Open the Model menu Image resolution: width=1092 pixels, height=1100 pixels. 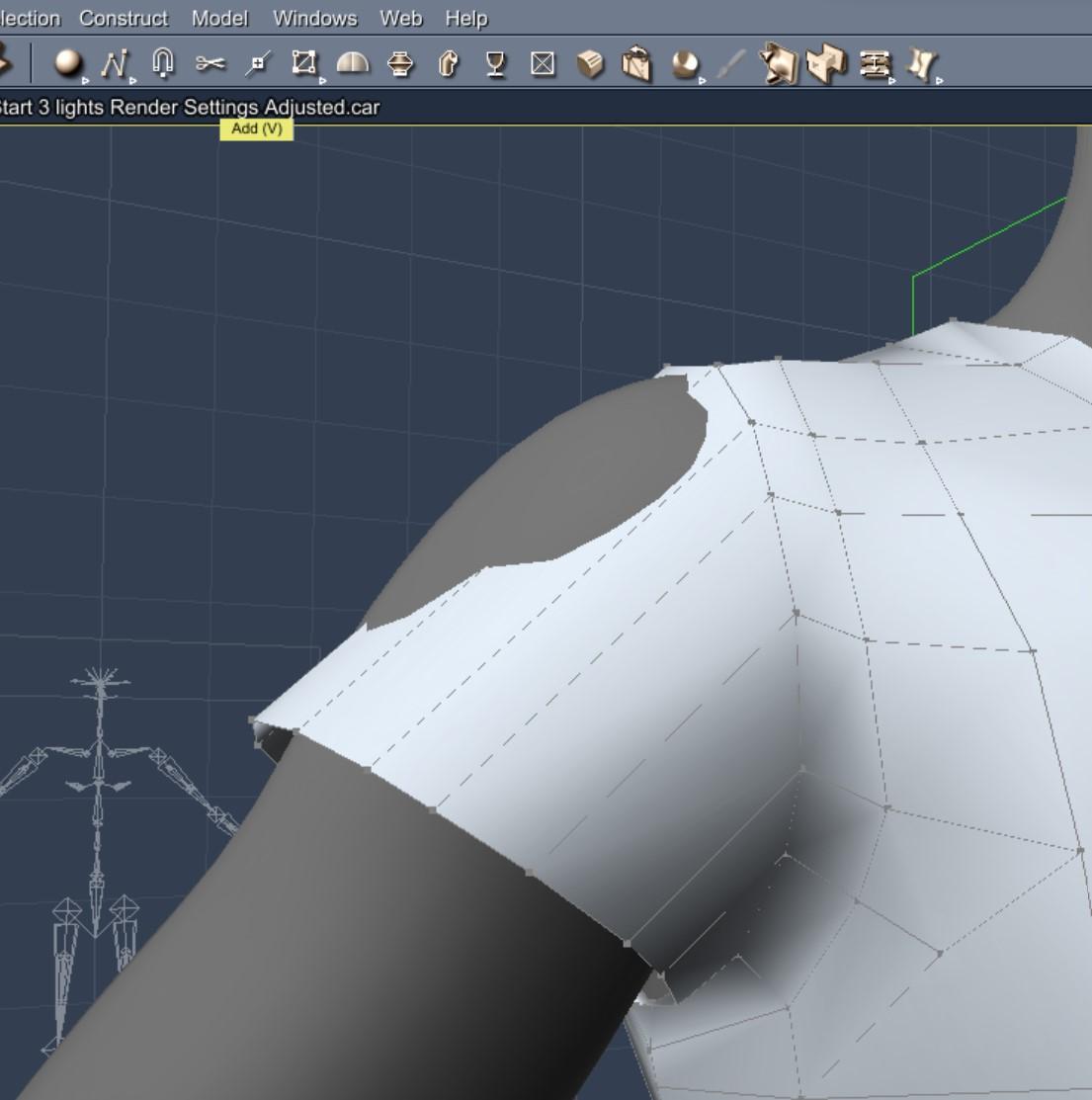click(219, 18)
